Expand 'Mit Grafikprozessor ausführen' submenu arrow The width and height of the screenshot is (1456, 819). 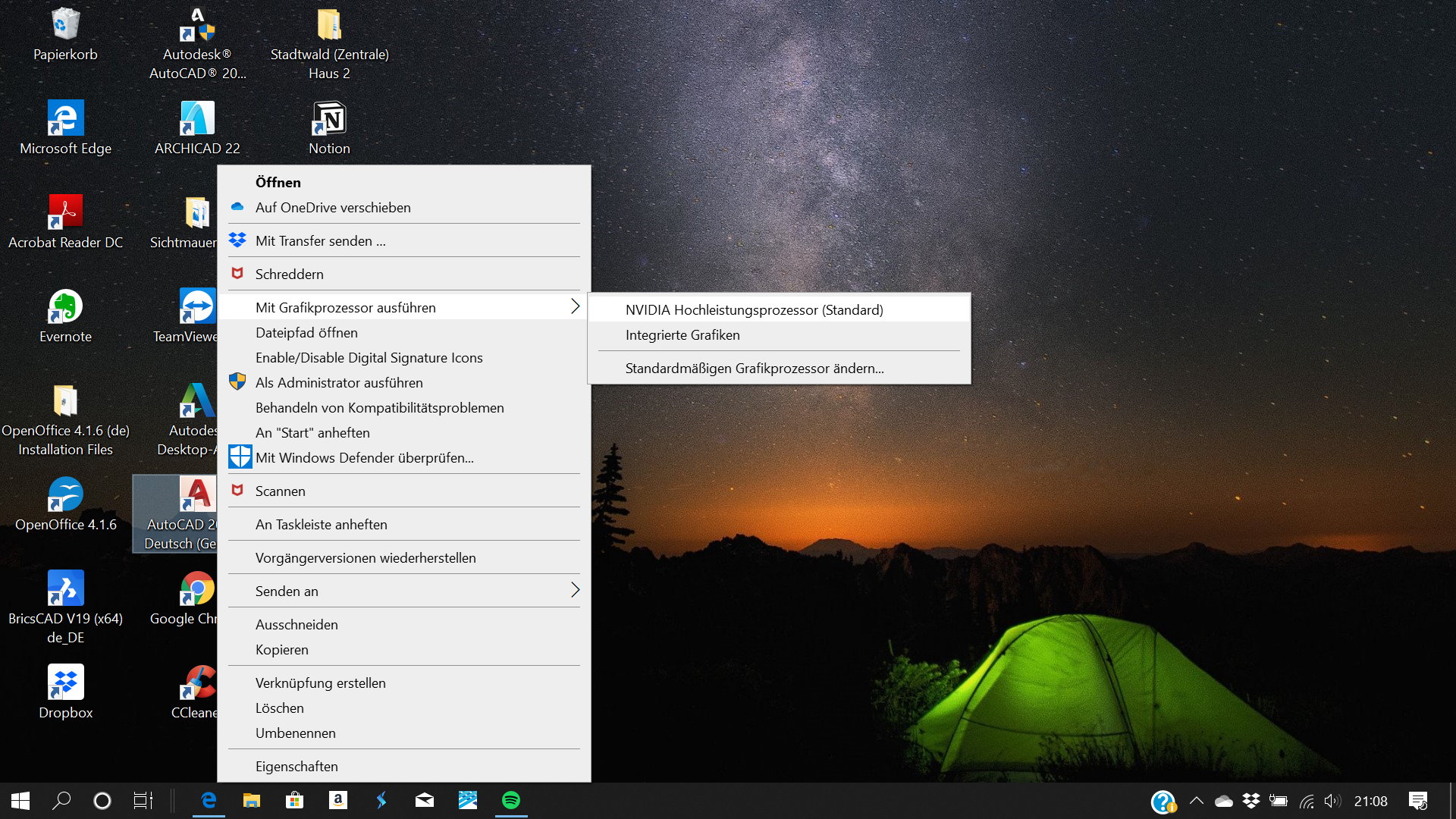[575, 306]
